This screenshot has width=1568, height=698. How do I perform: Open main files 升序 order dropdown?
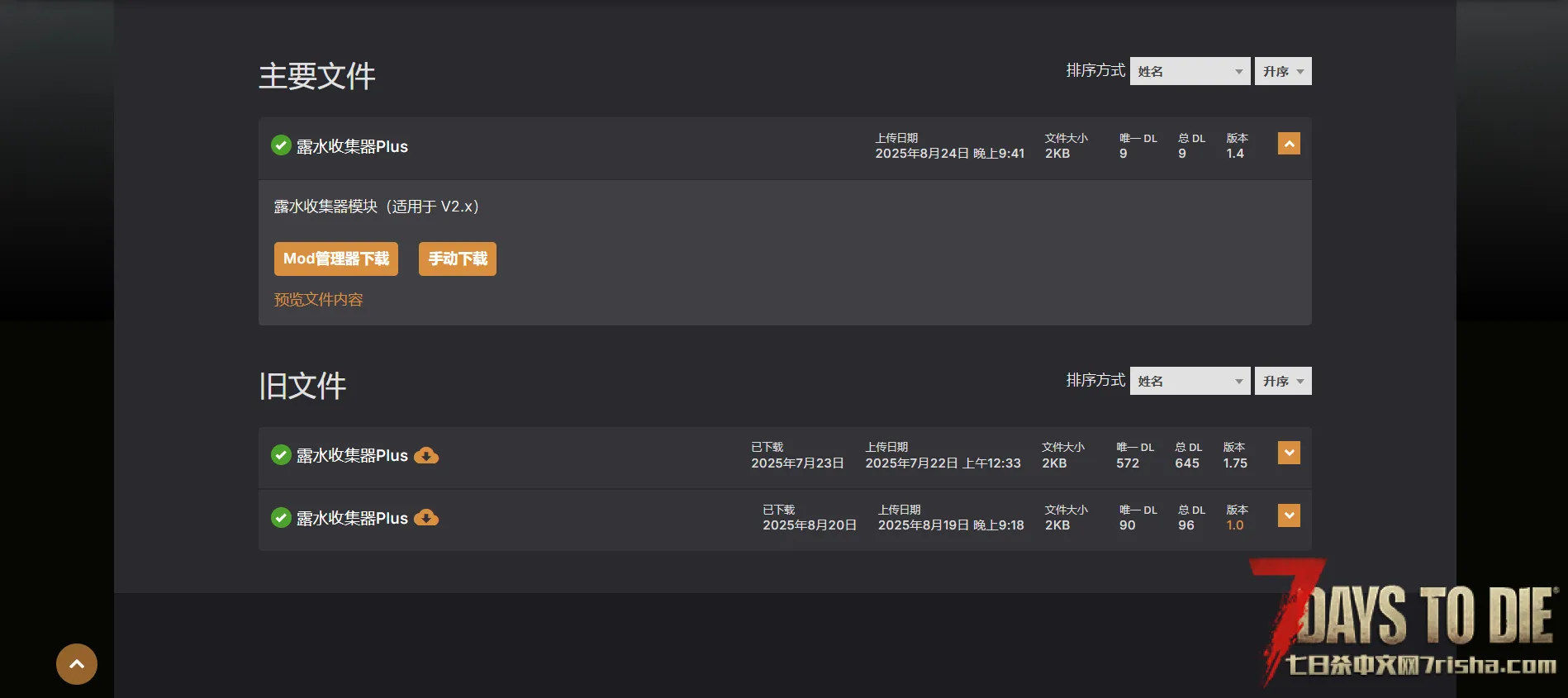tap(1283, 71)
